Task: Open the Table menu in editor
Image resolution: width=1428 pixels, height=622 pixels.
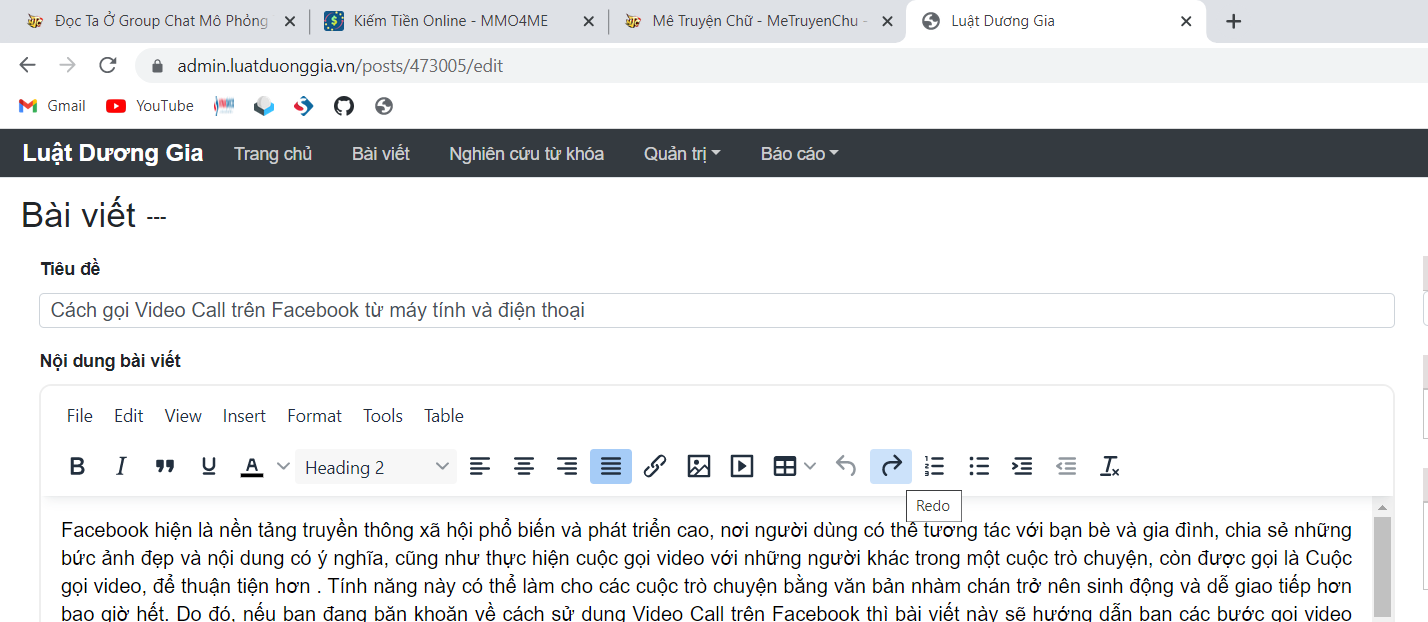Action: coord(444,416)
